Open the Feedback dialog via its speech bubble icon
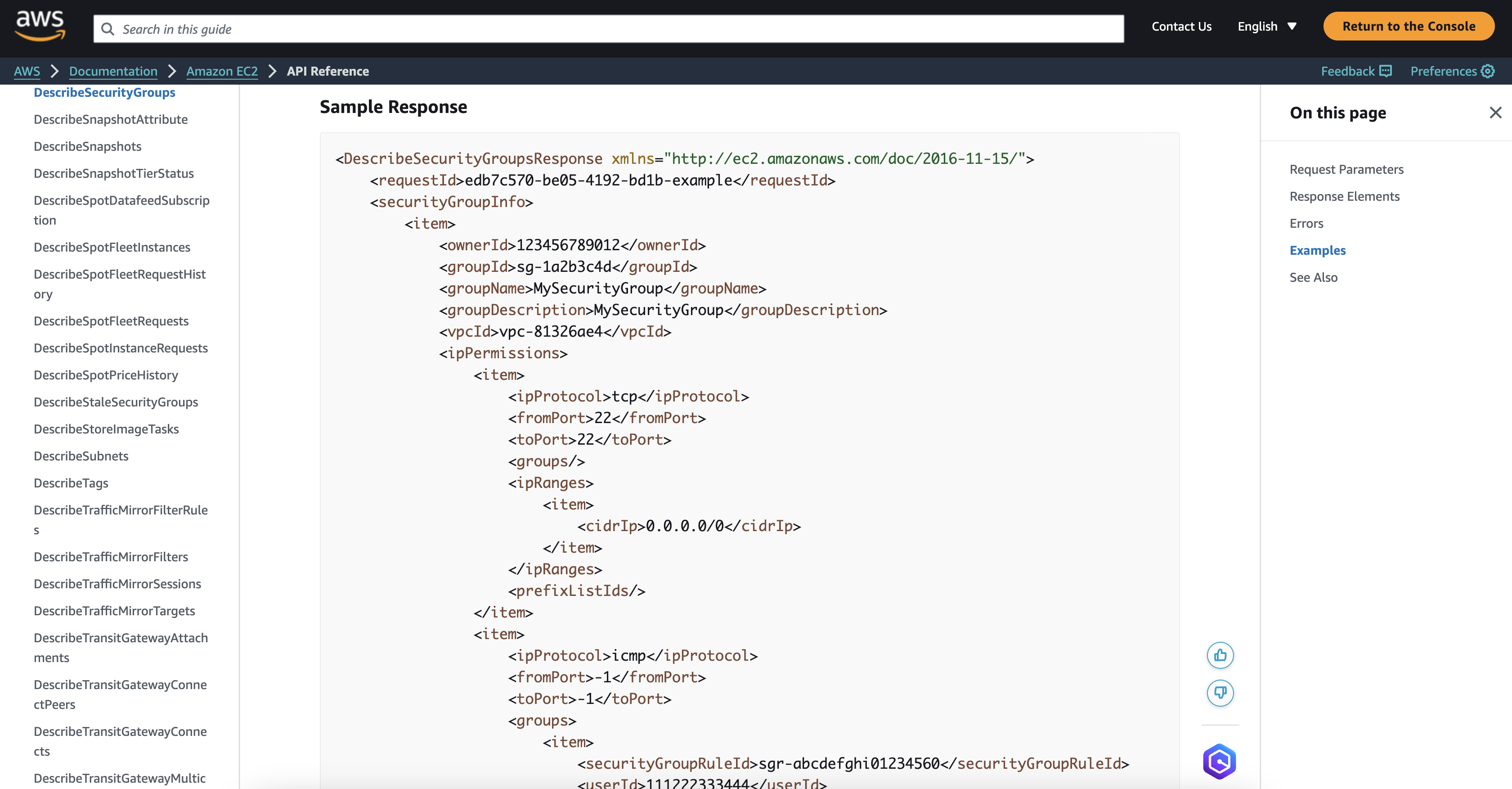The image size is (1512, 789). [x=1385, y=71]
